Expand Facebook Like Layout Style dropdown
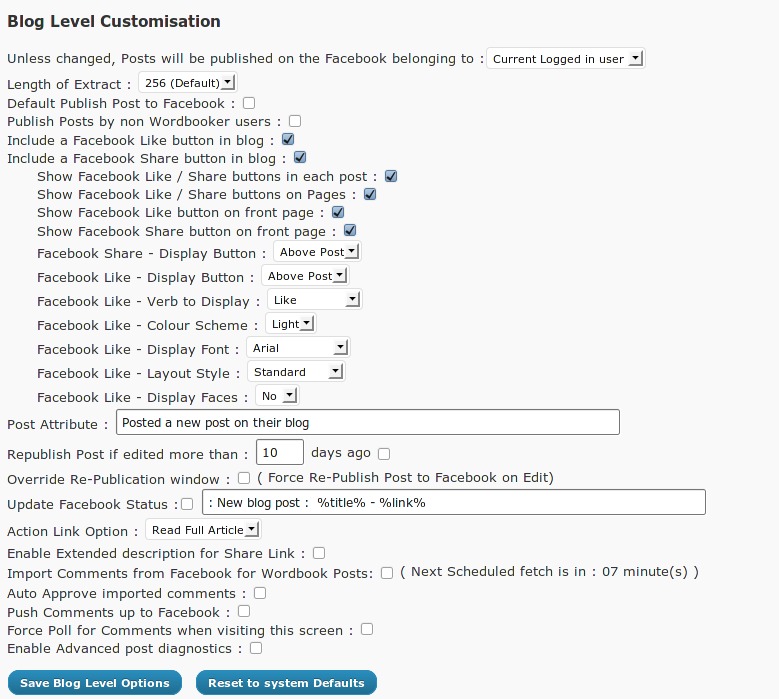The height and width of the screenshot is (699, 779). coord(296,372)
